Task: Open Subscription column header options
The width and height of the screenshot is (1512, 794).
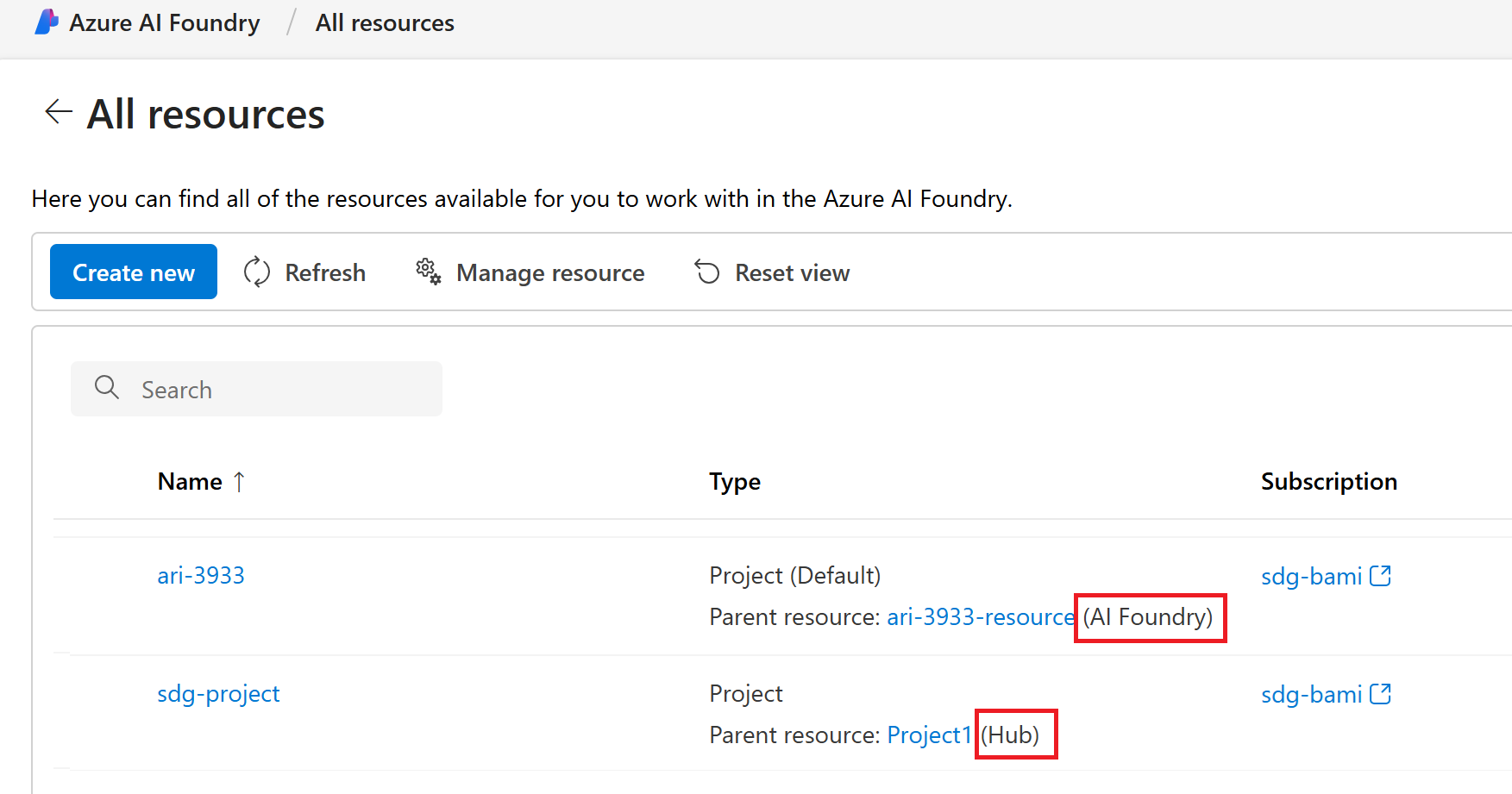Action: click(1328, 481)
